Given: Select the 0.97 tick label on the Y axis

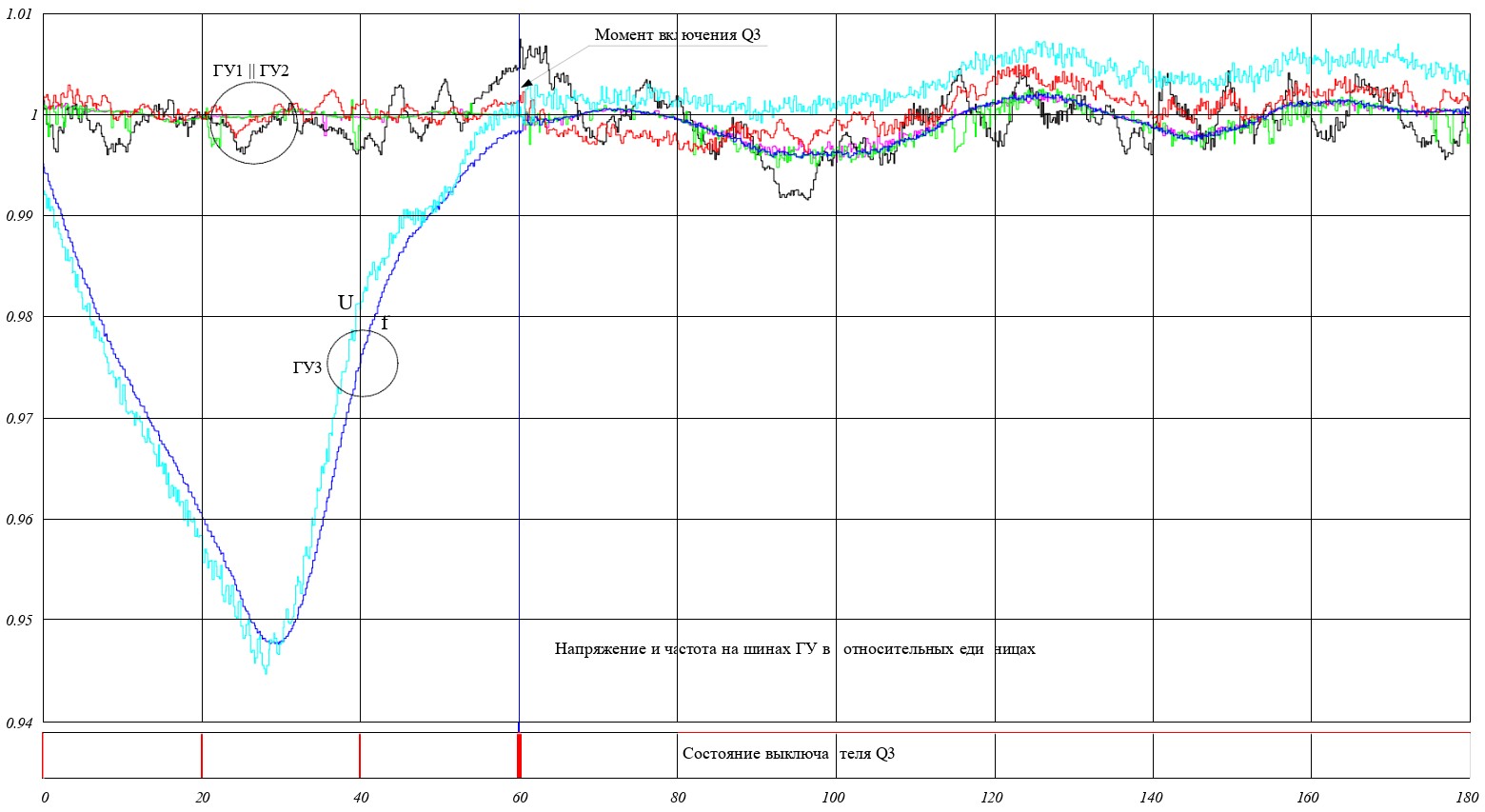Looking at the screenshot, I should click(19, 419).
